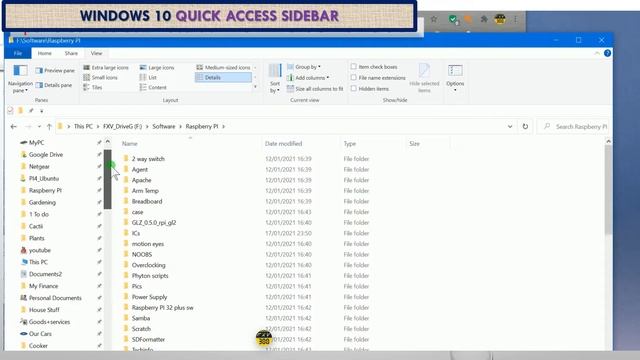Expand the breadcrumb arrow after Software

pyautogui.click(x=180, y=127)
